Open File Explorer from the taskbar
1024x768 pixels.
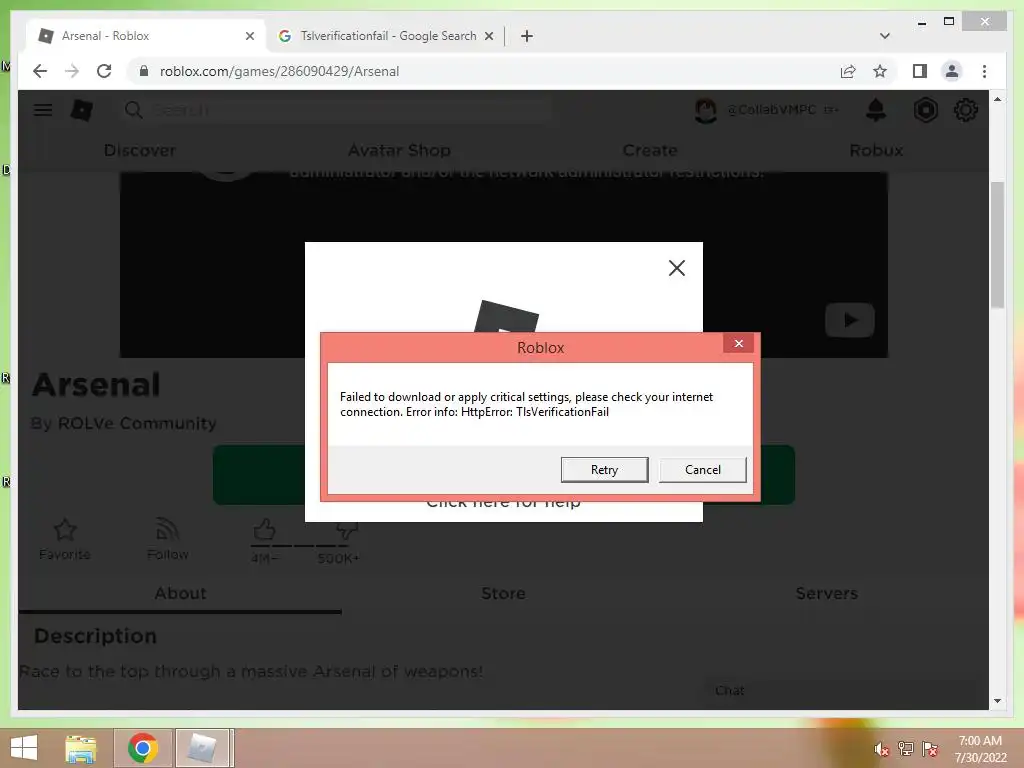coord(81,748)
